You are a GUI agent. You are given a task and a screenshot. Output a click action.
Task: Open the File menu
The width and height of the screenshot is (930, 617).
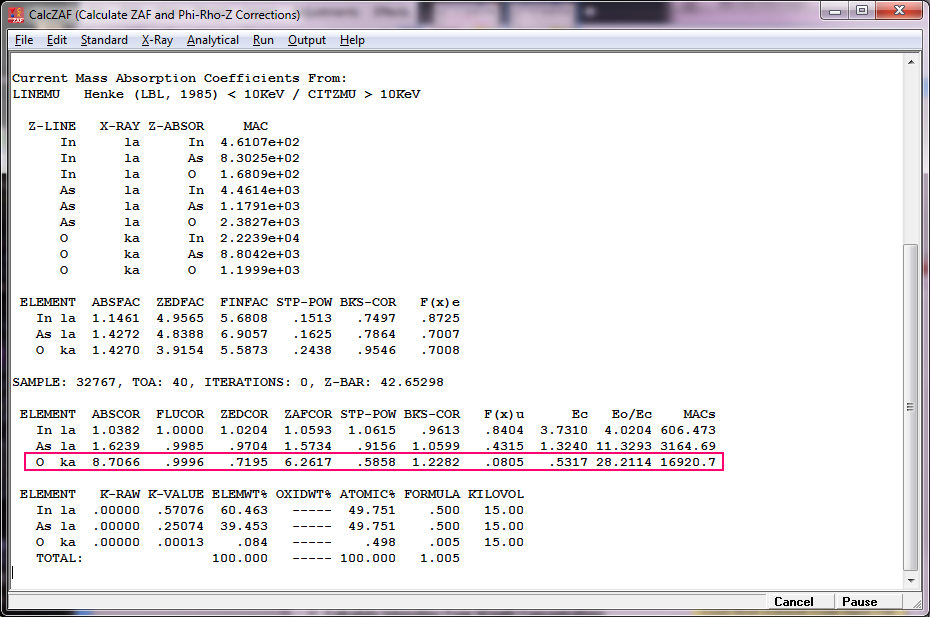point(24,40)
